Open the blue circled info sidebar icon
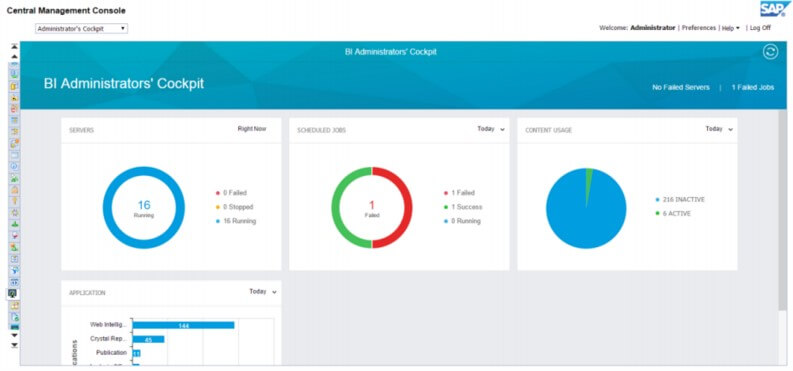 (14, 166)
